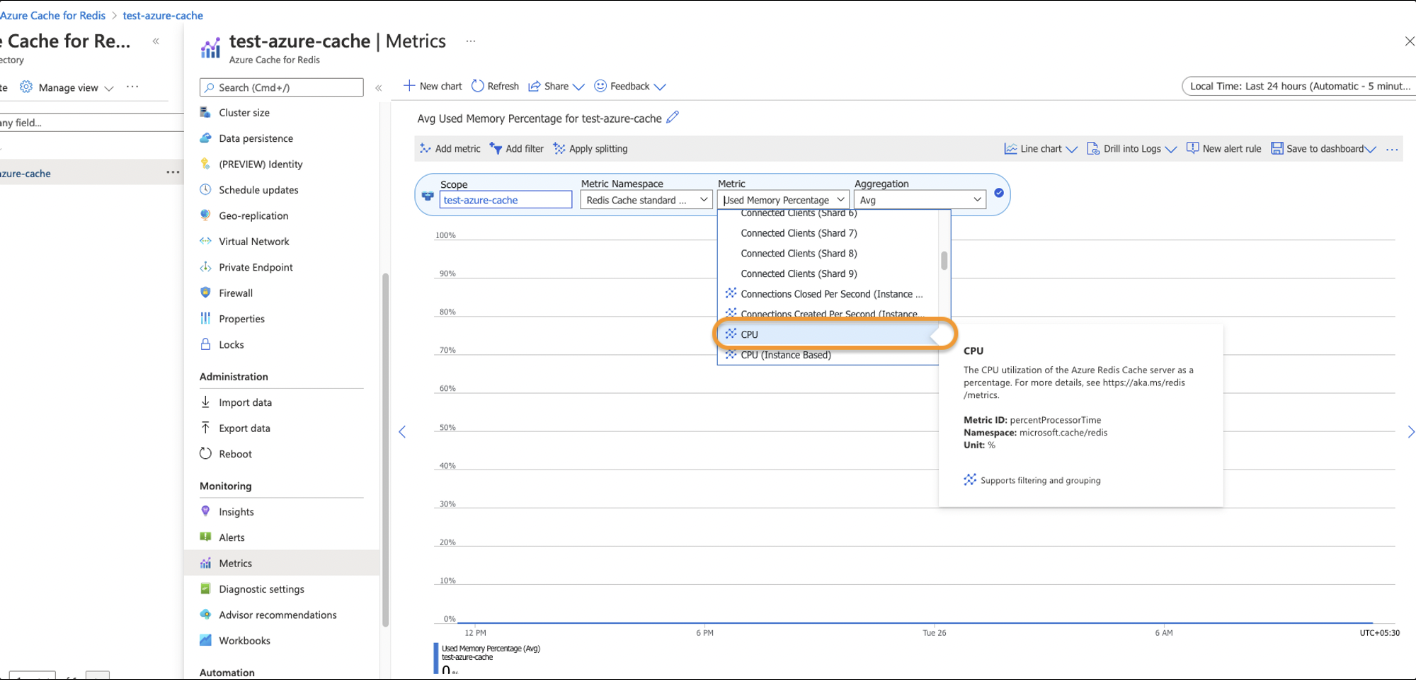Open Insights under Monitoring
Viewport: 1416px width, 680px height.
point(236,512)
